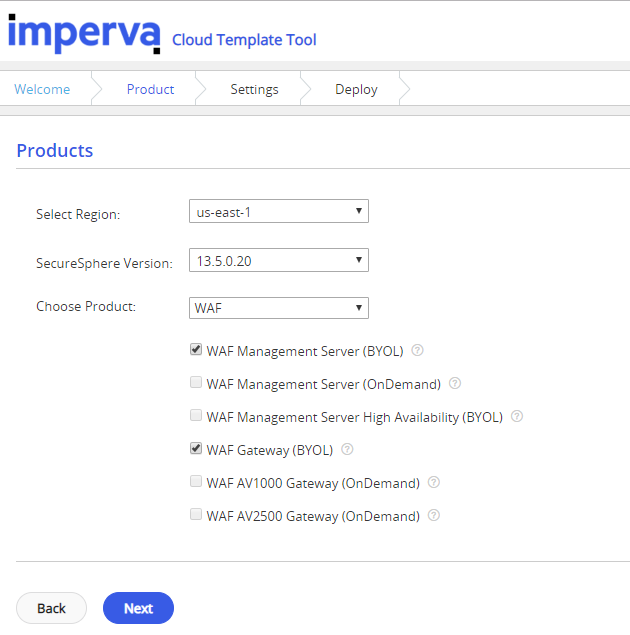Open the Choose Product dropdown
Screen dimensions: 630x635
pyautogui.click(x=279, y=308)
